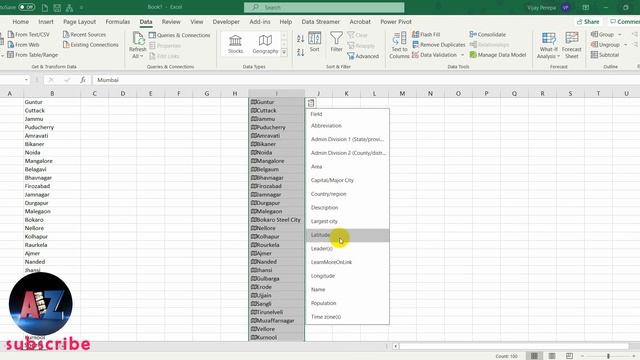Import data From Text/CSV
This screenshot has width=640, height=360.
pos(29,35)
